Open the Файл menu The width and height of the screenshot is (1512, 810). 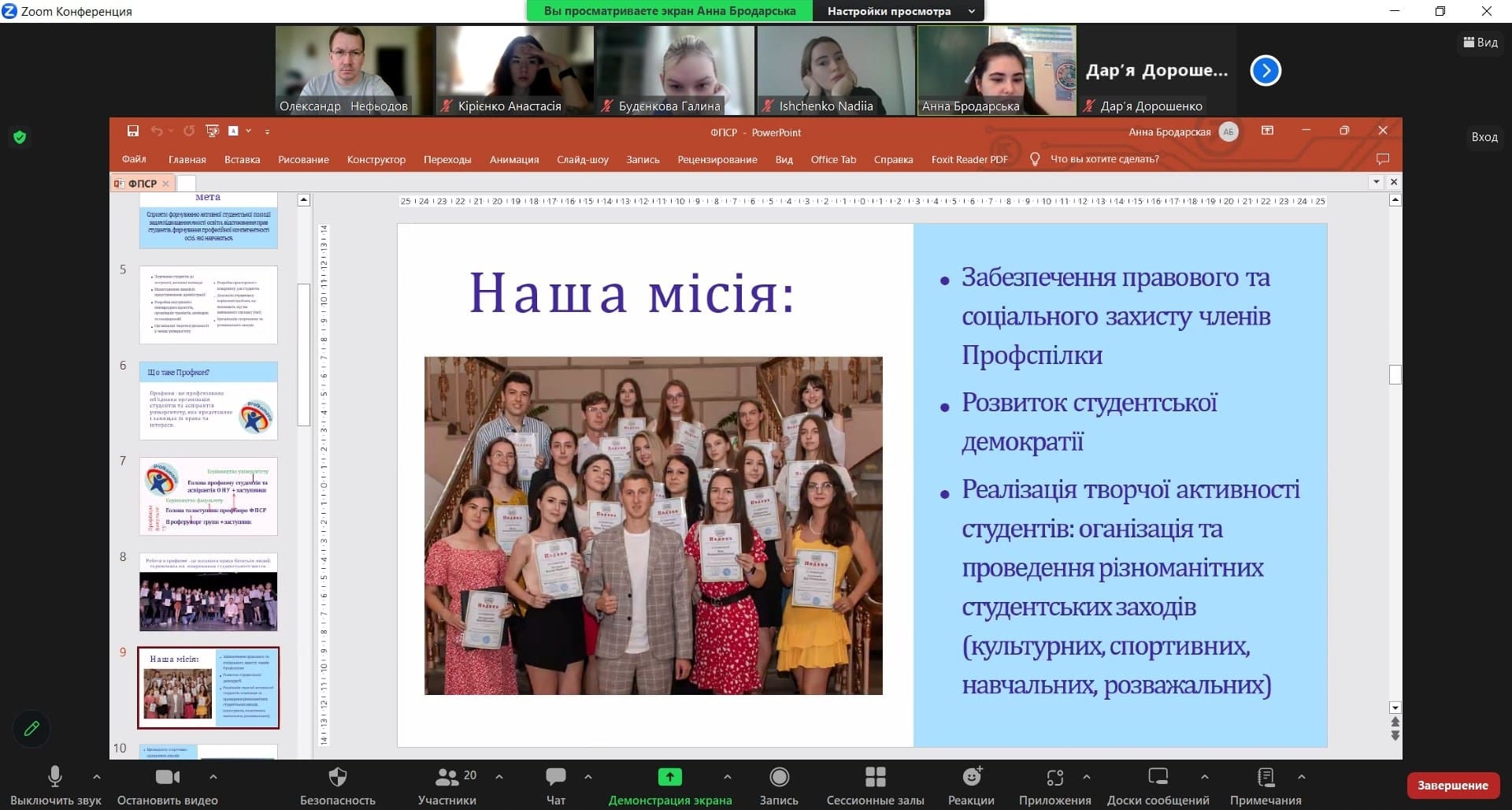134,159
